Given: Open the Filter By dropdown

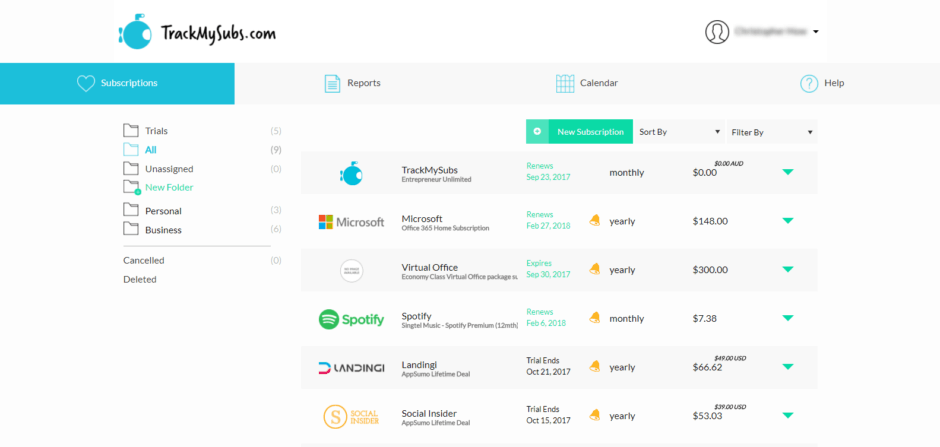Looking at the screenshot, I should click(772, 132).
